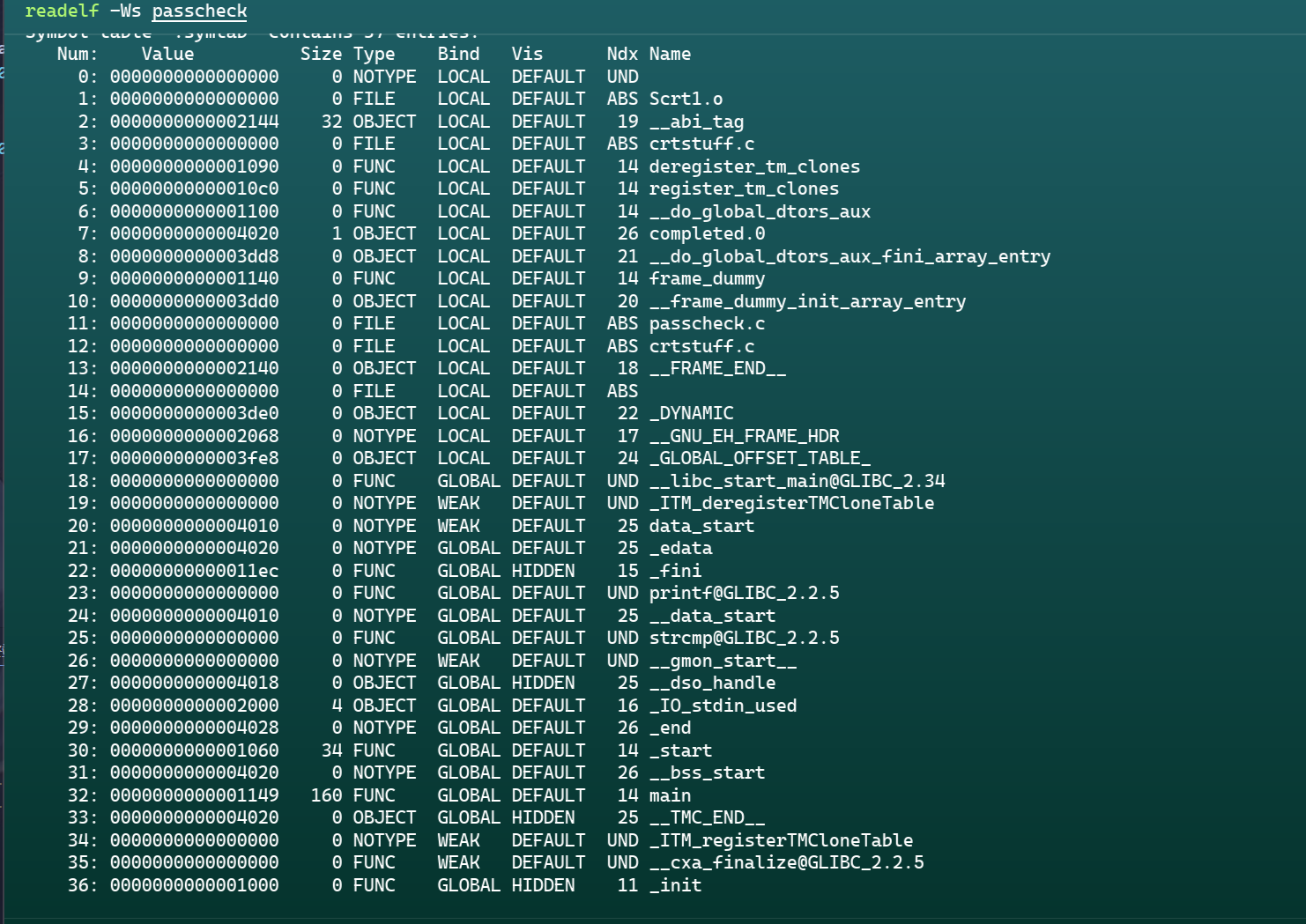Click the _ITM_deregisterTMCloneTable symbol
This screenshot has height=924, width=1306.
[x=791, y=504]
